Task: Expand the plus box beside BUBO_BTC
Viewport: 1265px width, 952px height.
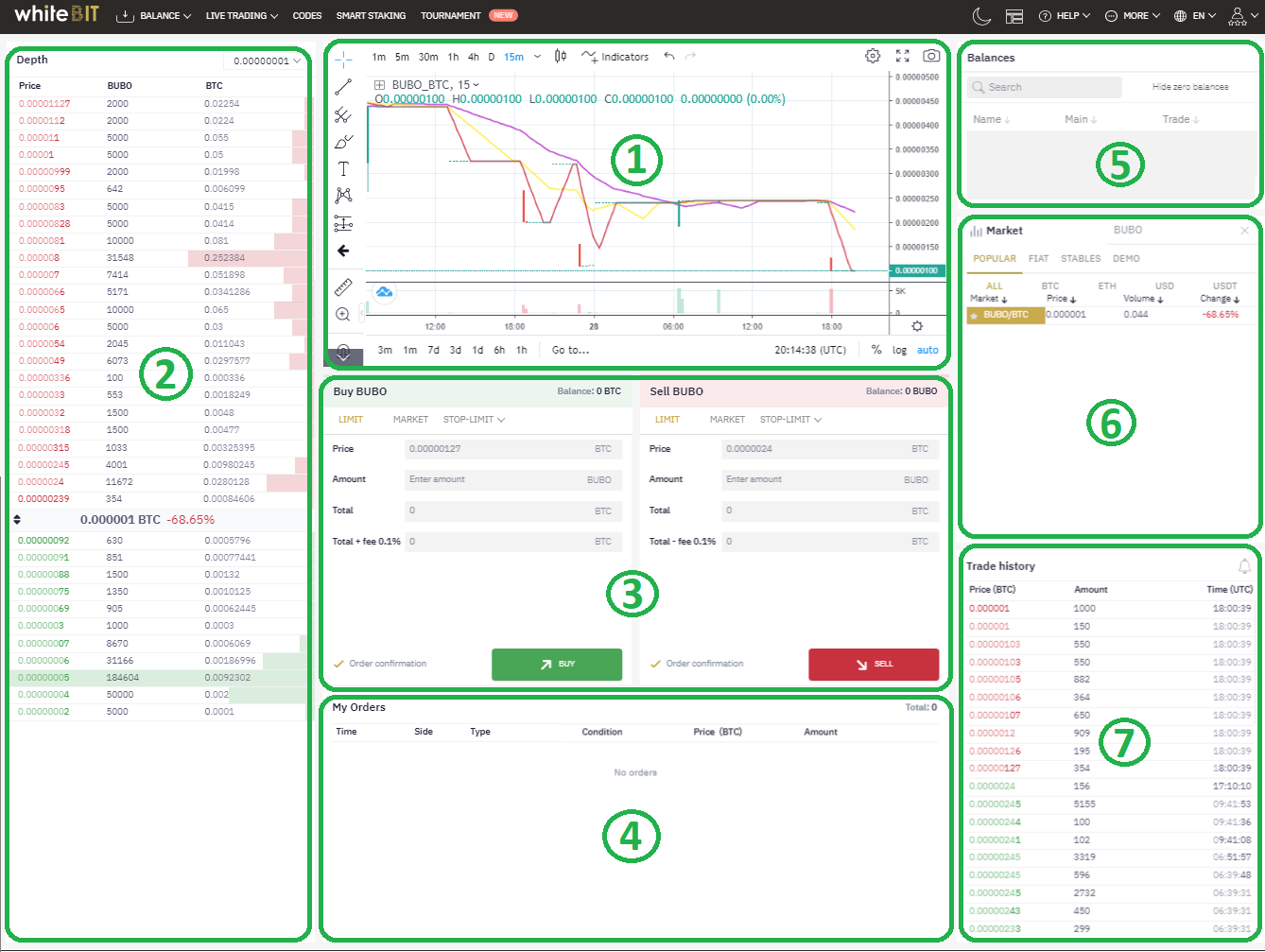Action: coord(380,85)
